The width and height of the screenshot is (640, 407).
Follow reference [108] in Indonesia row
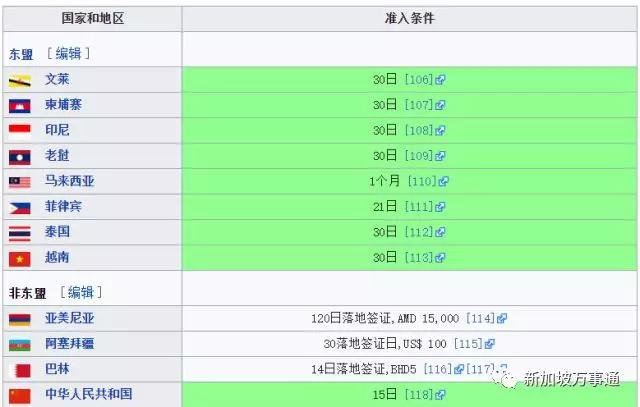click(x=418, y=131)
